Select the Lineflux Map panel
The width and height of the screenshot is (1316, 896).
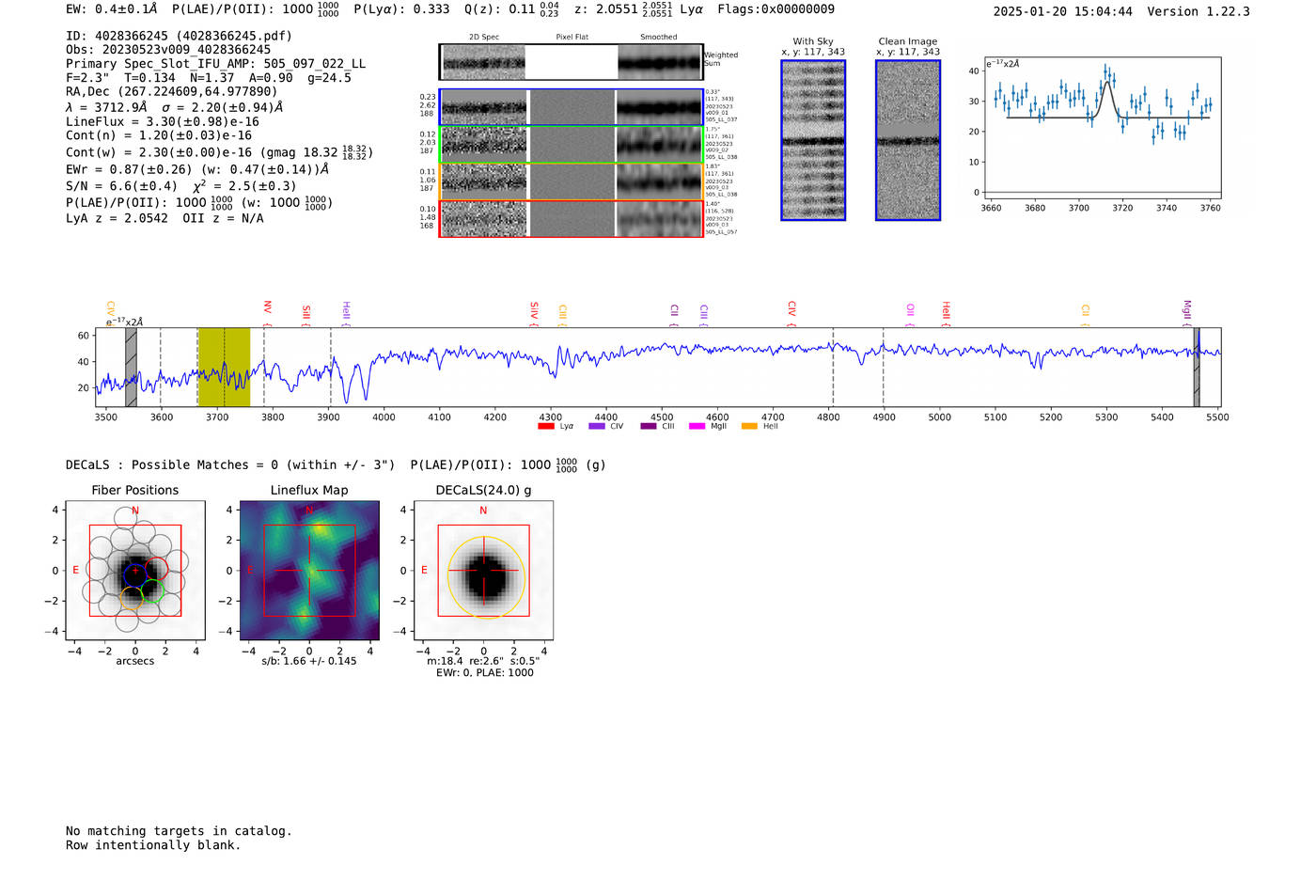coord(309,571)
